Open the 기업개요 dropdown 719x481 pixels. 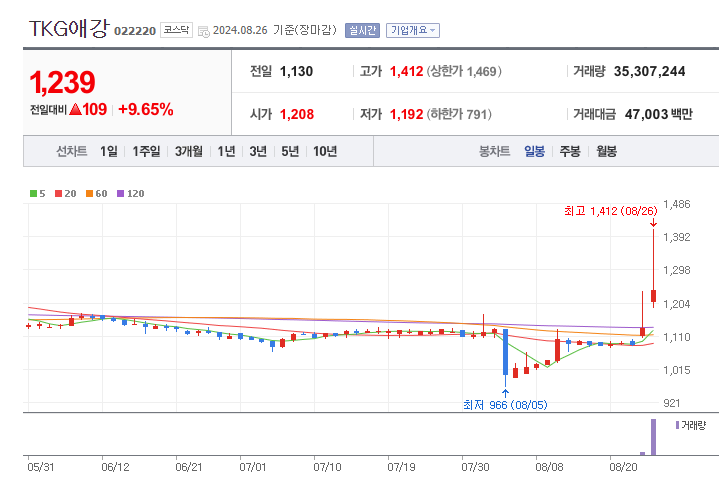click(413, 30)
